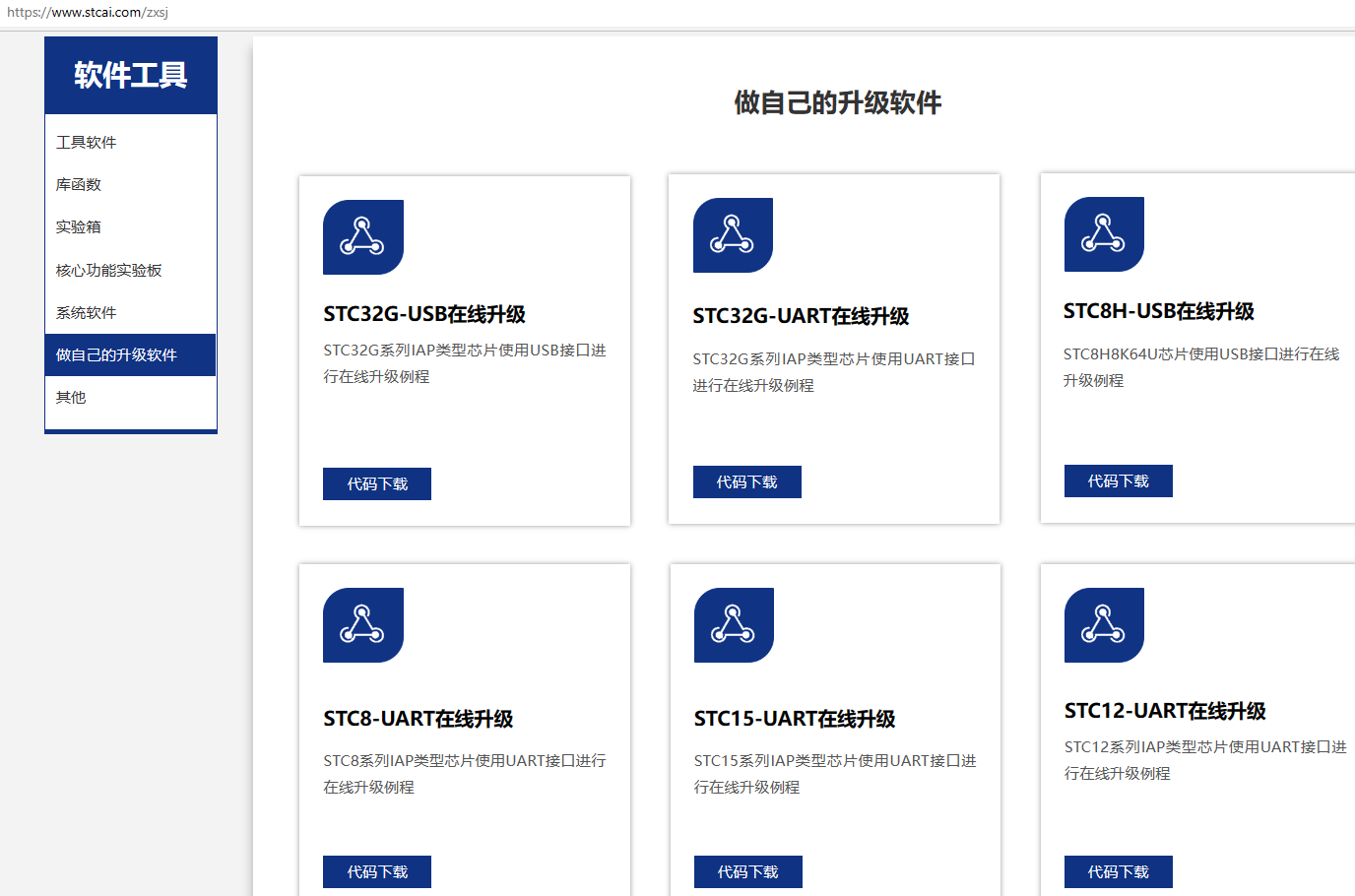Open the 库函数 sidebar item
This screenshot has height=896, width=1355.
click(x=130, y=184)
